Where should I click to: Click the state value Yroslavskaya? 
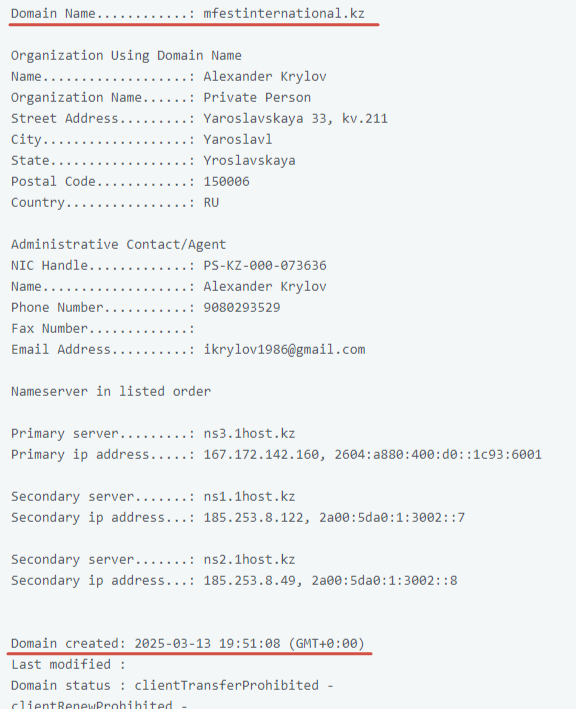[250, 161]
